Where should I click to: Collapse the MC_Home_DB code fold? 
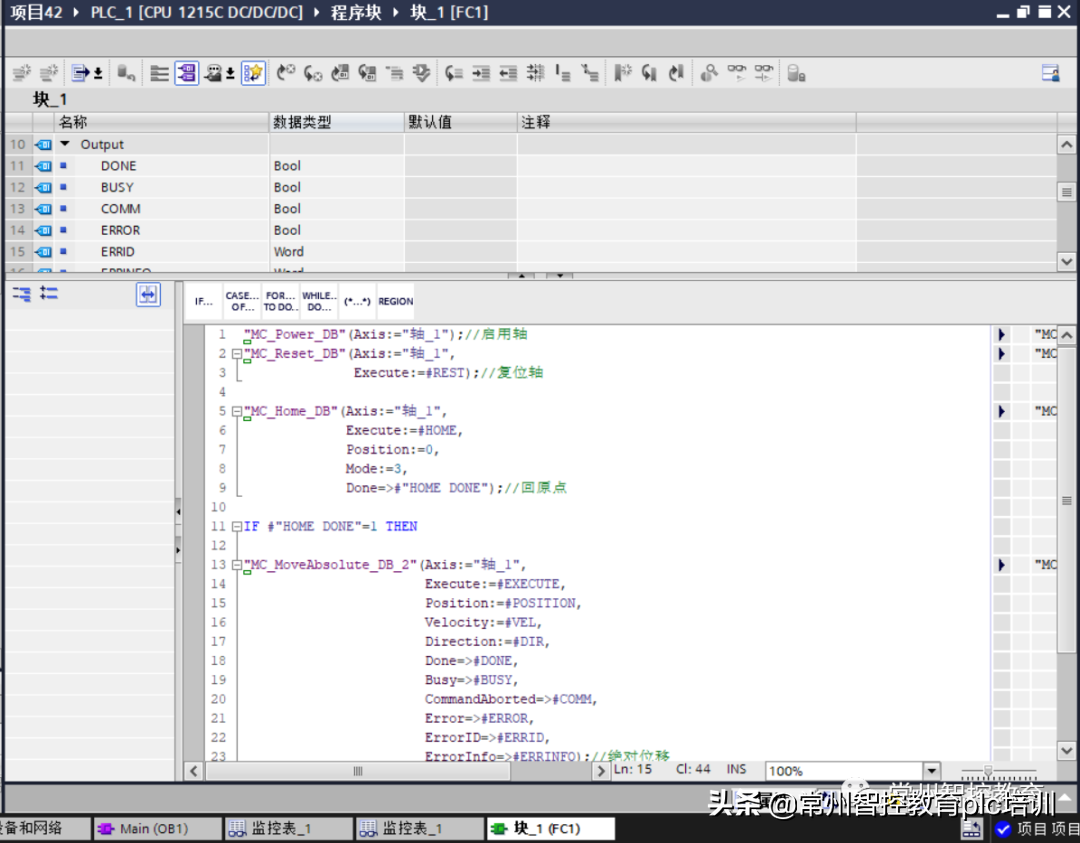tap(236, 411)
